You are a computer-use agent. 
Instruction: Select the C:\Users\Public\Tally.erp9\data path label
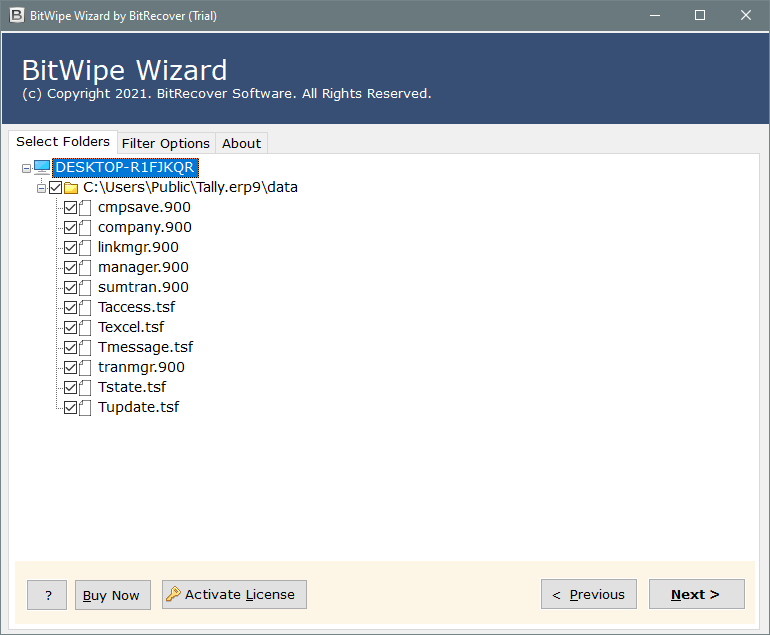pyautogui.click(x=191, y=188)
